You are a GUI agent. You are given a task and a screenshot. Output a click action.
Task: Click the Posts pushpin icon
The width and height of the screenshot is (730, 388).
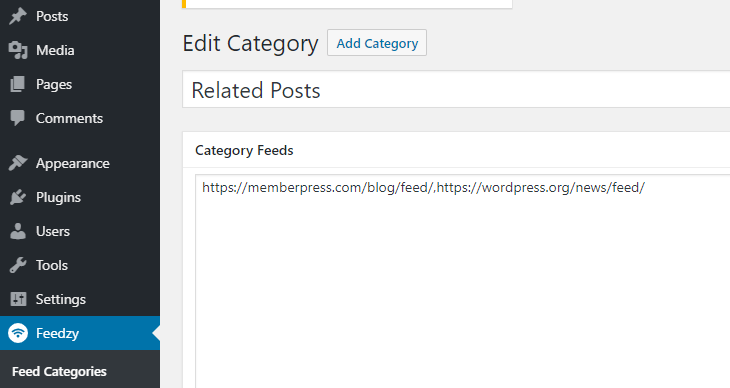pyautogui.click(x=18, y=16)
